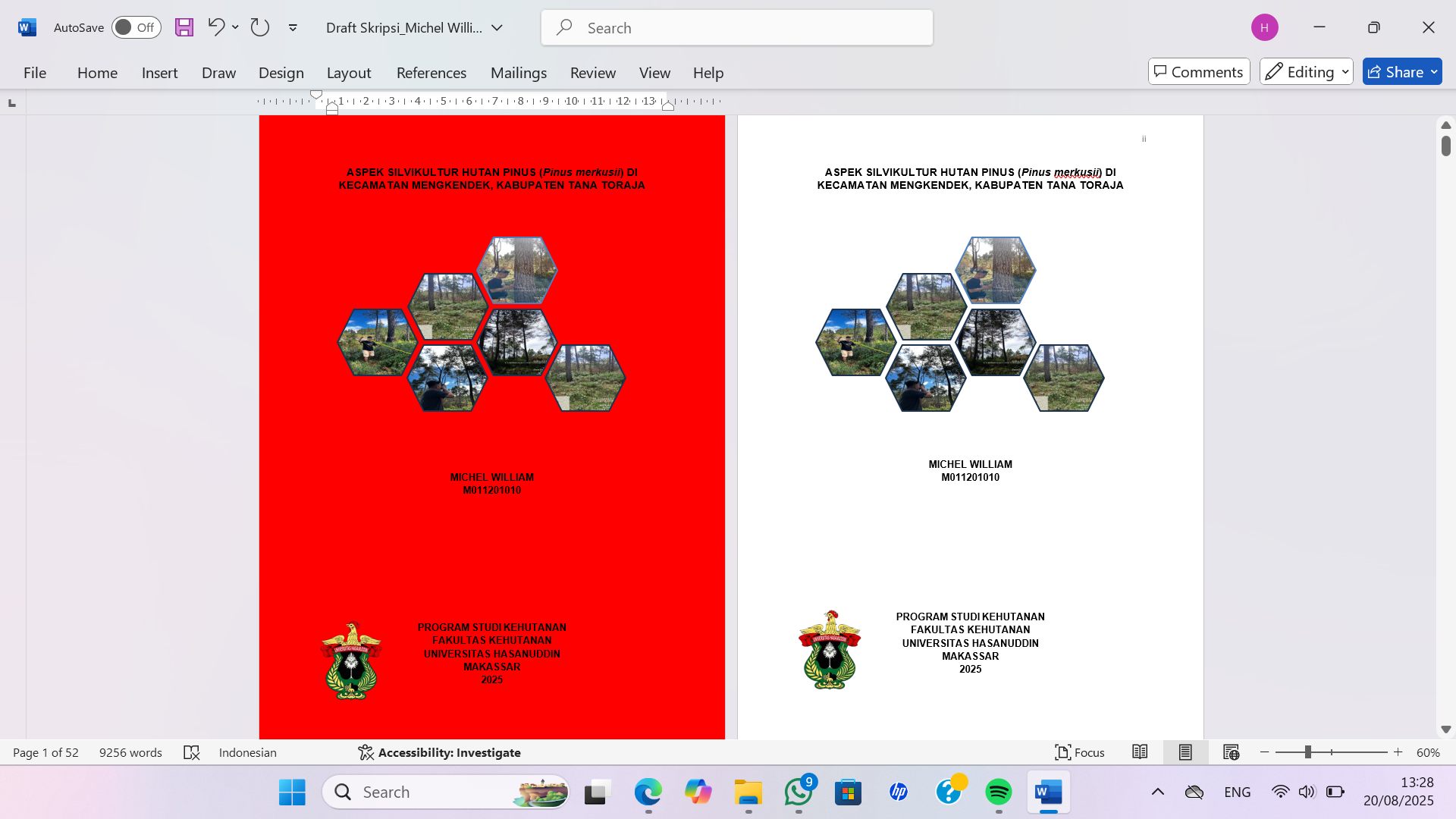1456x819 pixels.
Task: Select the Print Layout view toggle
Action: (x=1185, y=752)
